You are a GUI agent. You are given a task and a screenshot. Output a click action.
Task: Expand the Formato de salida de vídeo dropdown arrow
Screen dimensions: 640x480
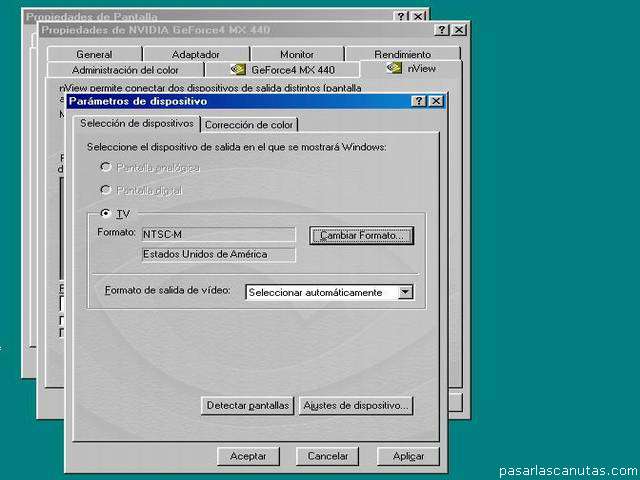[405, 292]
